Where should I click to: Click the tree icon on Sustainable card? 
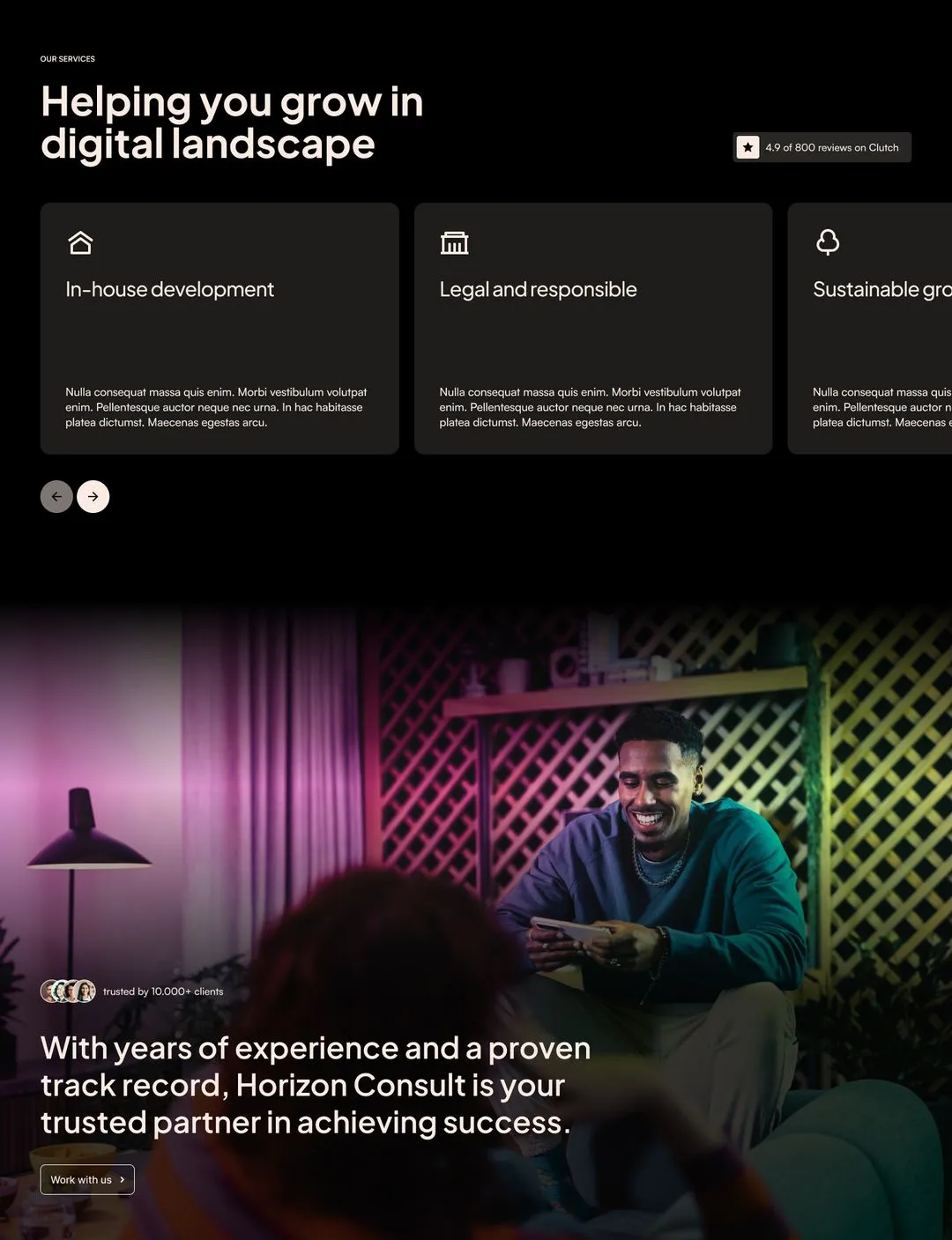coord(828,242)
